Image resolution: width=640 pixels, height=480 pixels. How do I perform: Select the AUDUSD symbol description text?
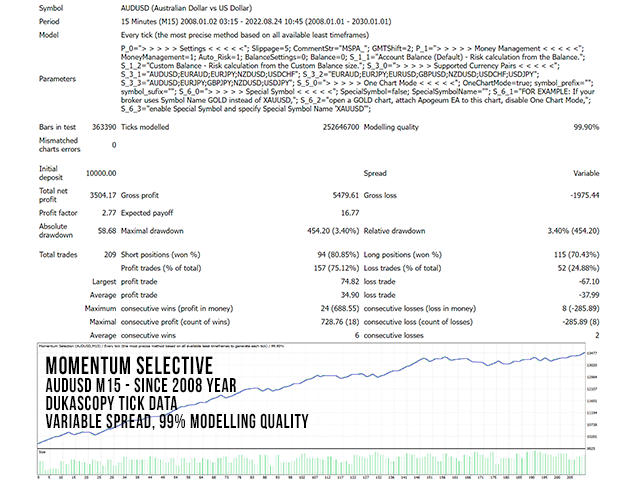pyautogui.click(x=187, y=8)
